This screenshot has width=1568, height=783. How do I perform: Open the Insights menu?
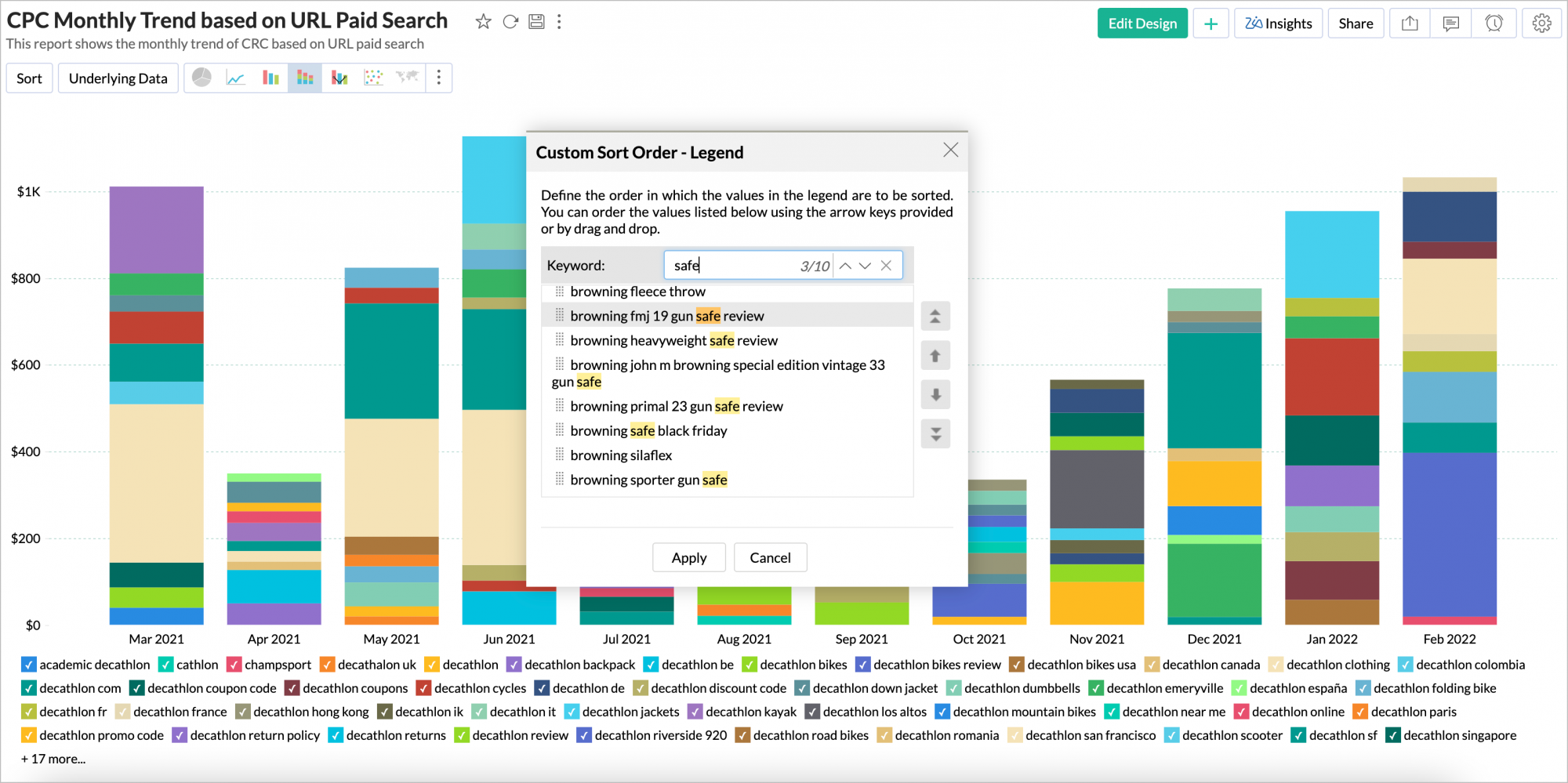[x=1278, y=23]
